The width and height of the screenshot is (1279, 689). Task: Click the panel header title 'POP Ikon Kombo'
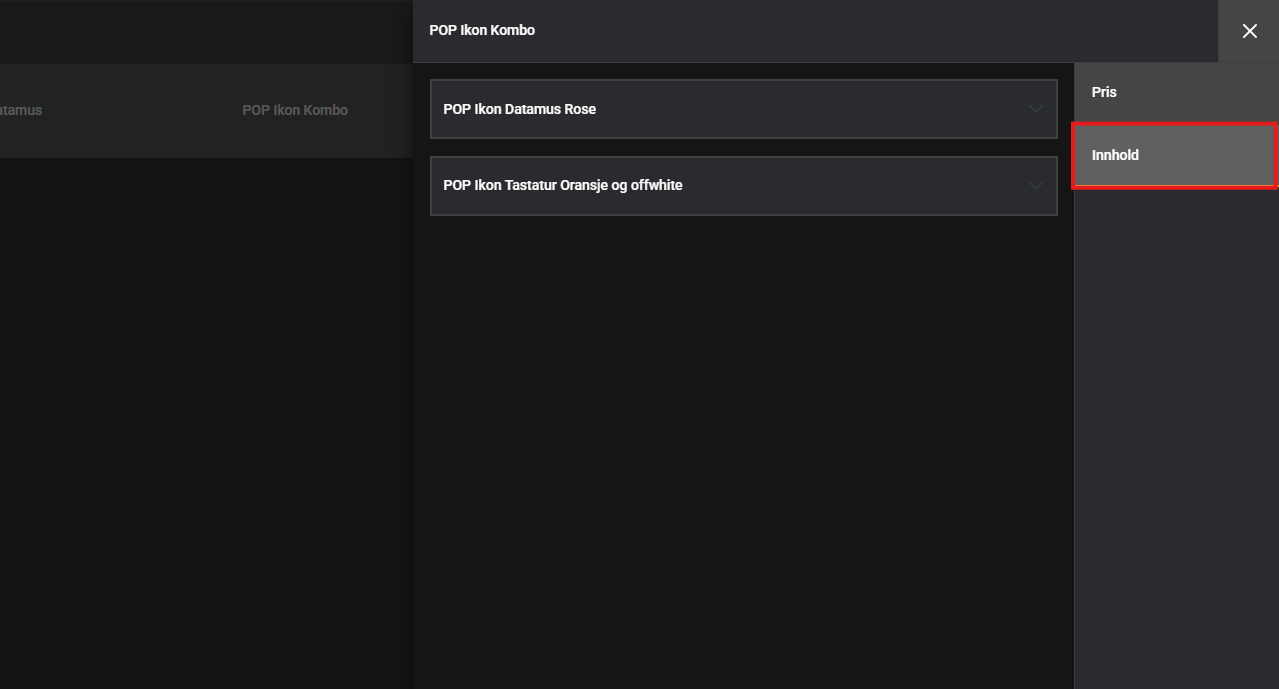click(x=482, y=30)
